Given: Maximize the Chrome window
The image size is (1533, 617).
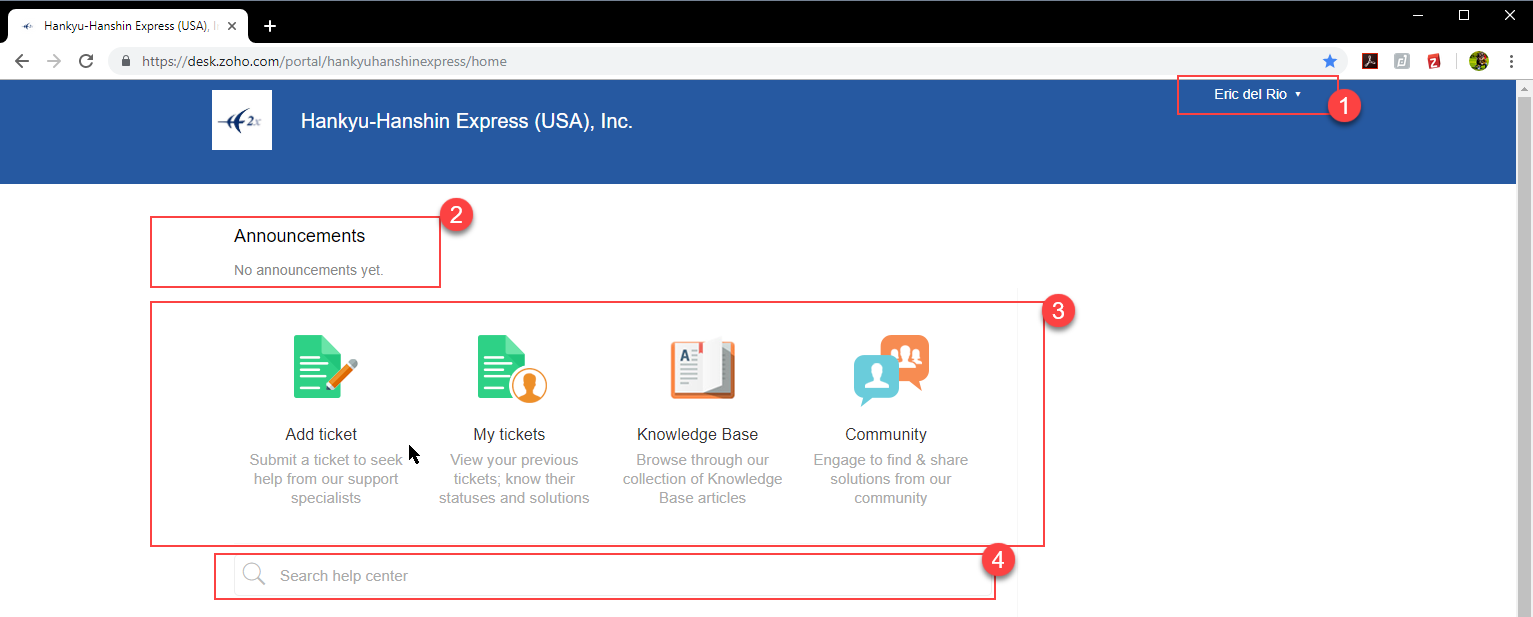Looking at the screenshot, I should pos(1464,14).
